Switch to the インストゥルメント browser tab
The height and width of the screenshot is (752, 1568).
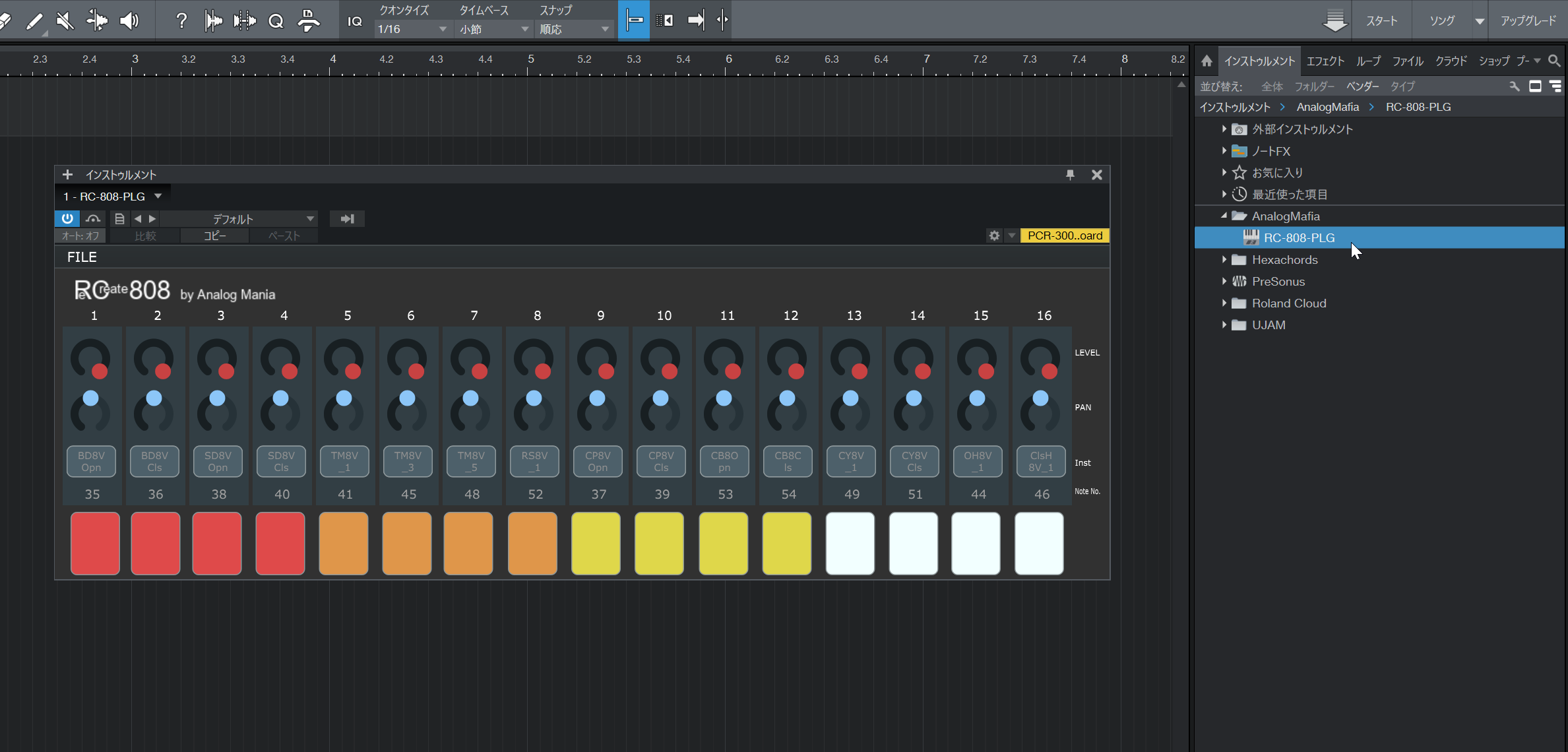coord(1259,61)
